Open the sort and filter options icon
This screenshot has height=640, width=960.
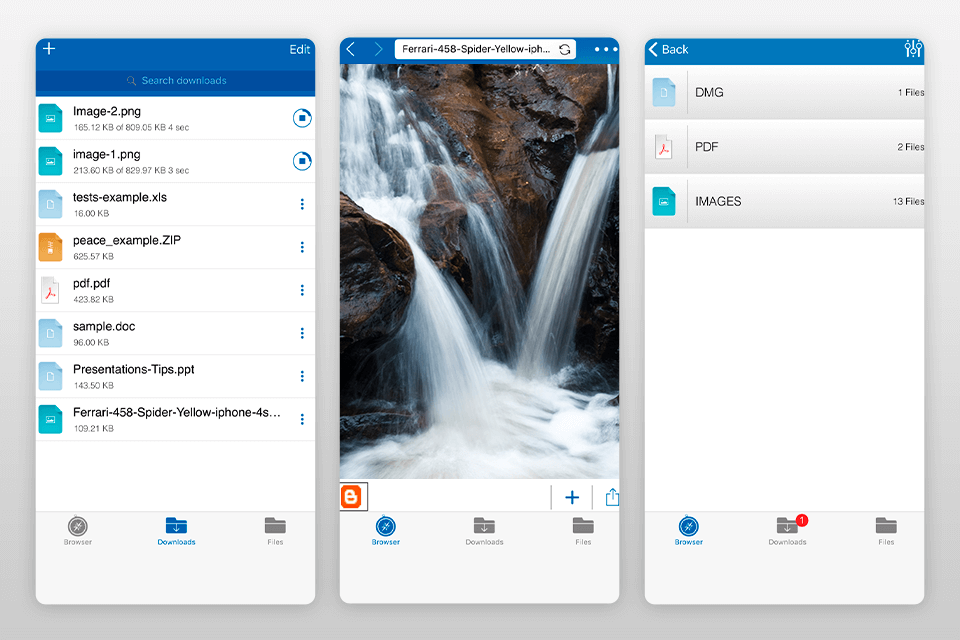coord(913,49)
